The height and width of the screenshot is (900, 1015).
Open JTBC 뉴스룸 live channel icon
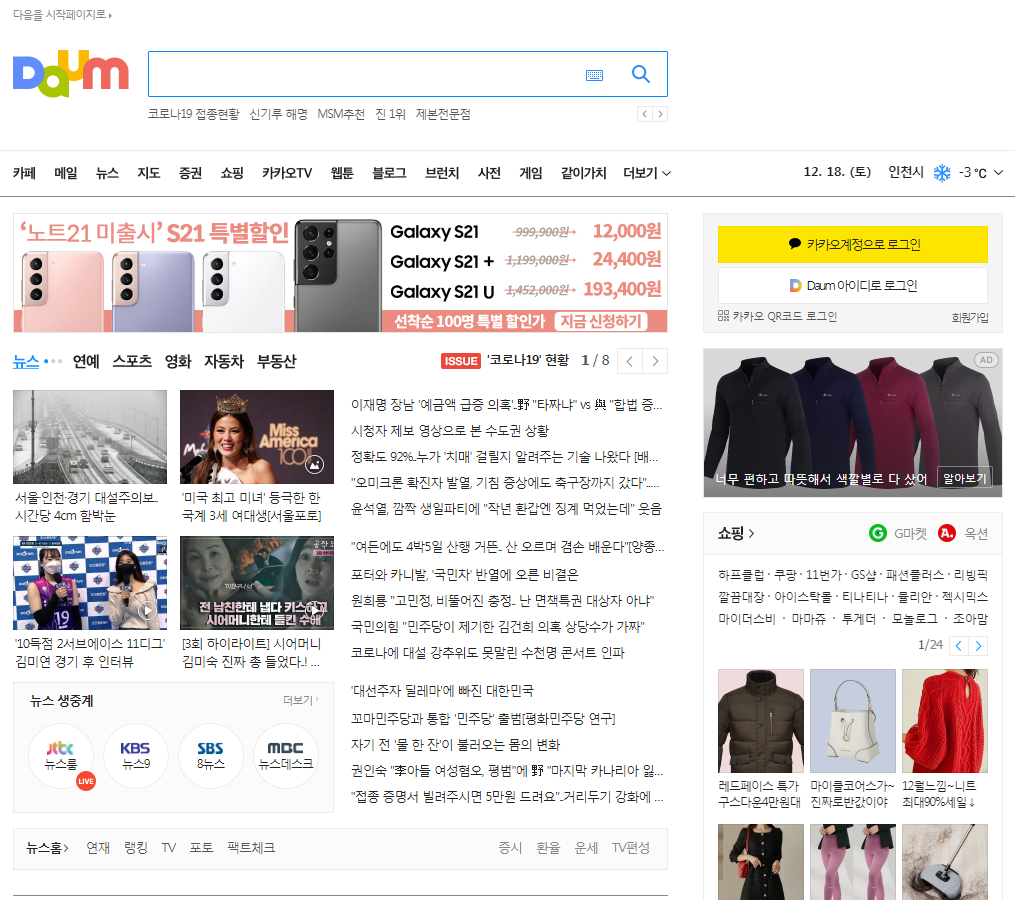61,756
